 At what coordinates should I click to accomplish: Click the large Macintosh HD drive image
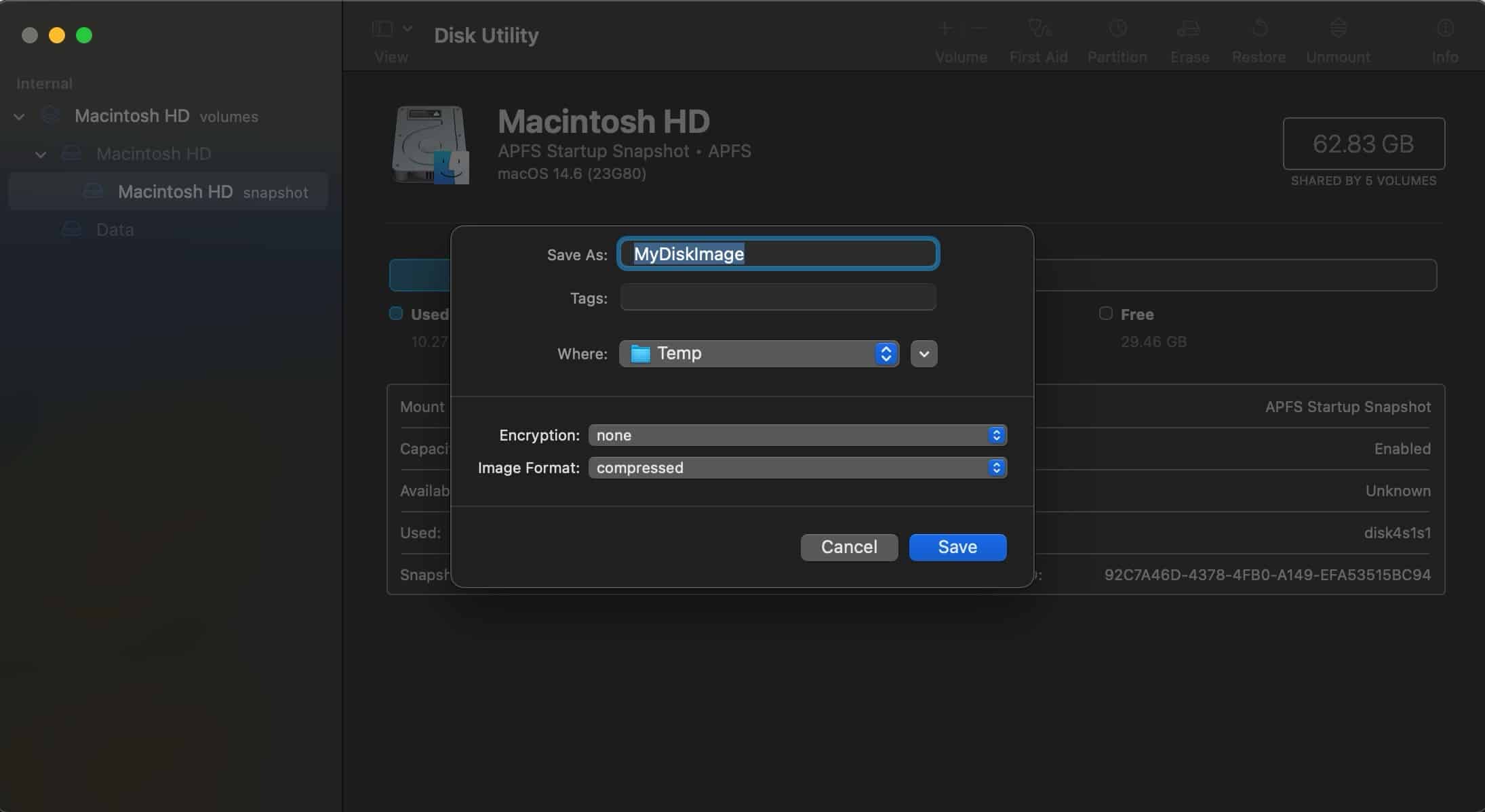click(431, 144)
